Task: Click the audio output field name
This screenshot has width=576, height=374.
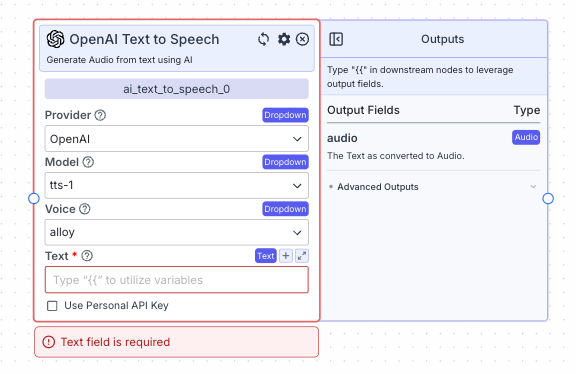Action: tap(342, 138)
